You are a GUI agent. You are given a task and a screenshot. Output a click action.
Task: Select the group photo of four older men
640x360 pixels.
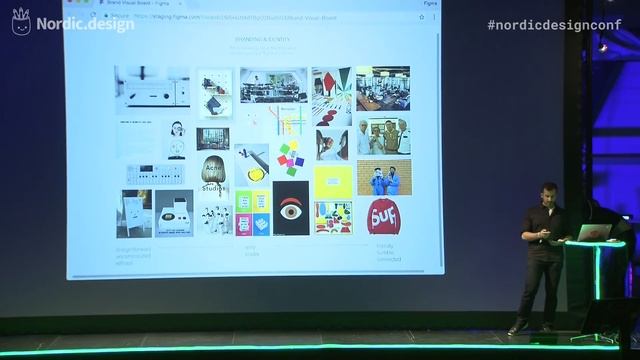384,136
